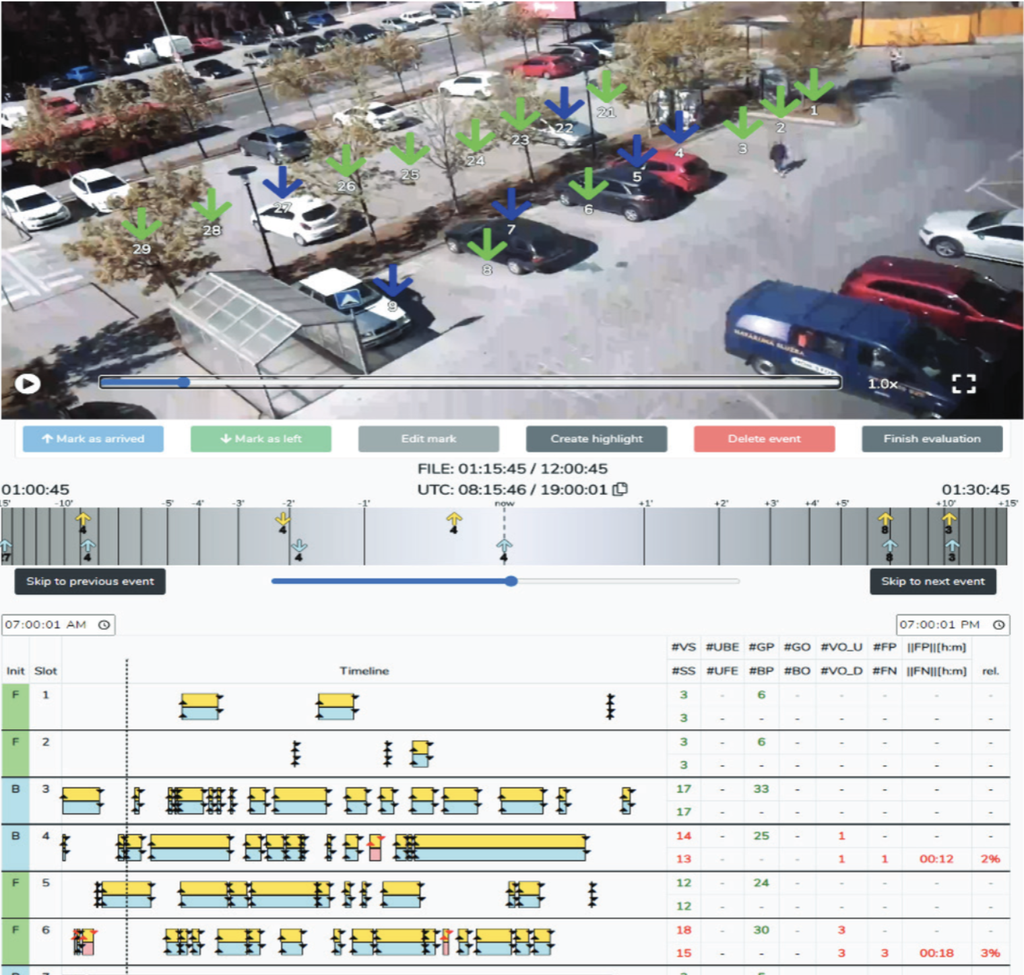Select green arrow marker for slot 1
Screen dimensions: 1024x975
click(x=813, y=84)
